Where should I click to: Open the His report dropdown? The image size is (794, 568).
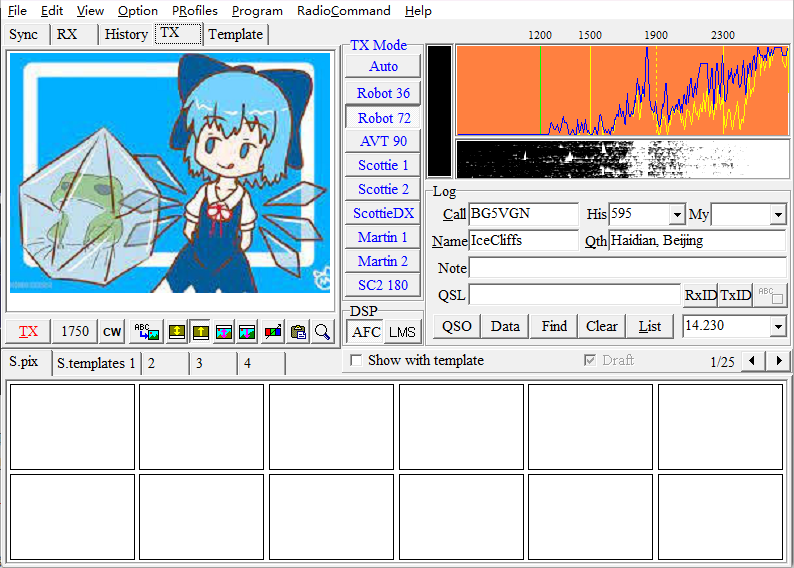coord(677,215)
